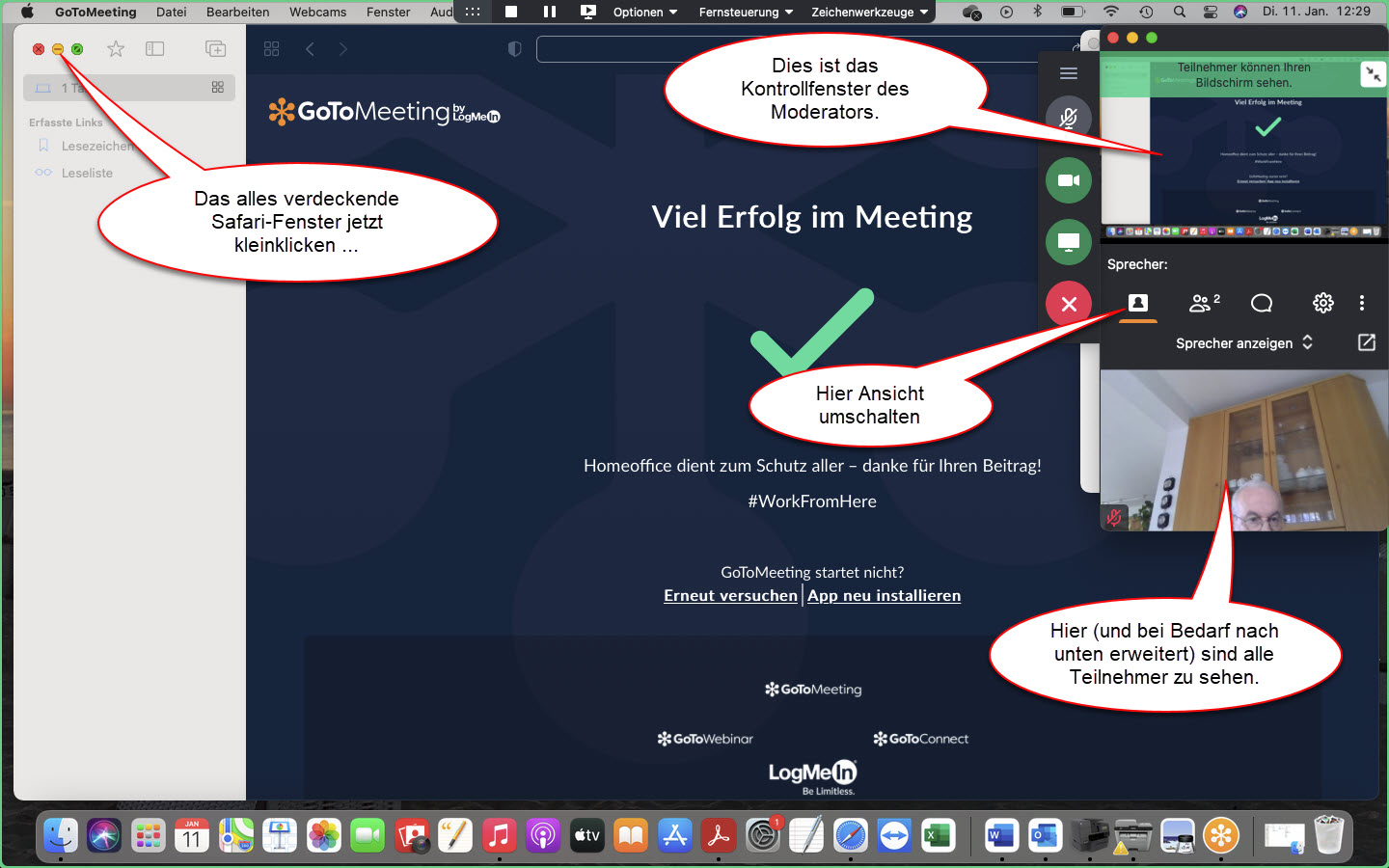Open the Bearbeiten menu
Image resolution: width=1389 pixels, height=868 pixels.
tap(238, 12)
